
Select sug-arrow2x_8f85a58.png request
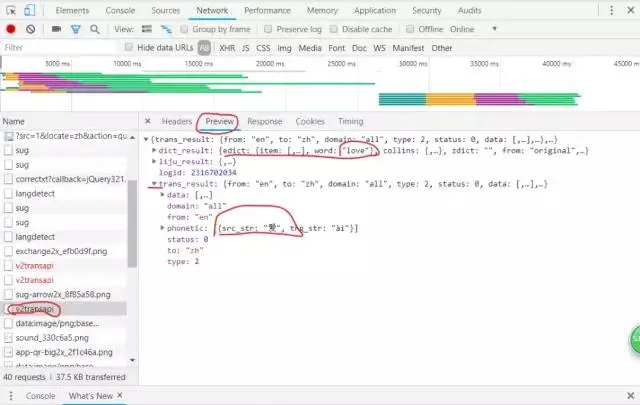coord(63,294)
